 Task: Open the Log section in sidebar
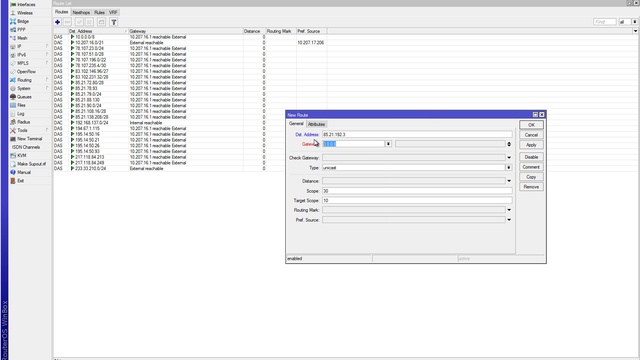click(x=20, y=113)
